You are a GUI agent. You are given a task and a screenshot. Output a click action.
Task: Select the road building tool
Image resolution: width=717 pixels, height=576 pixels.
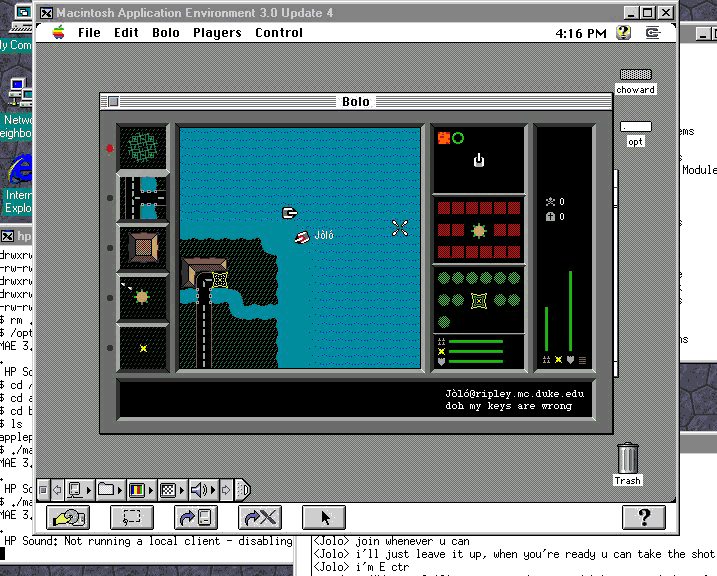click(x=143, y=197)
